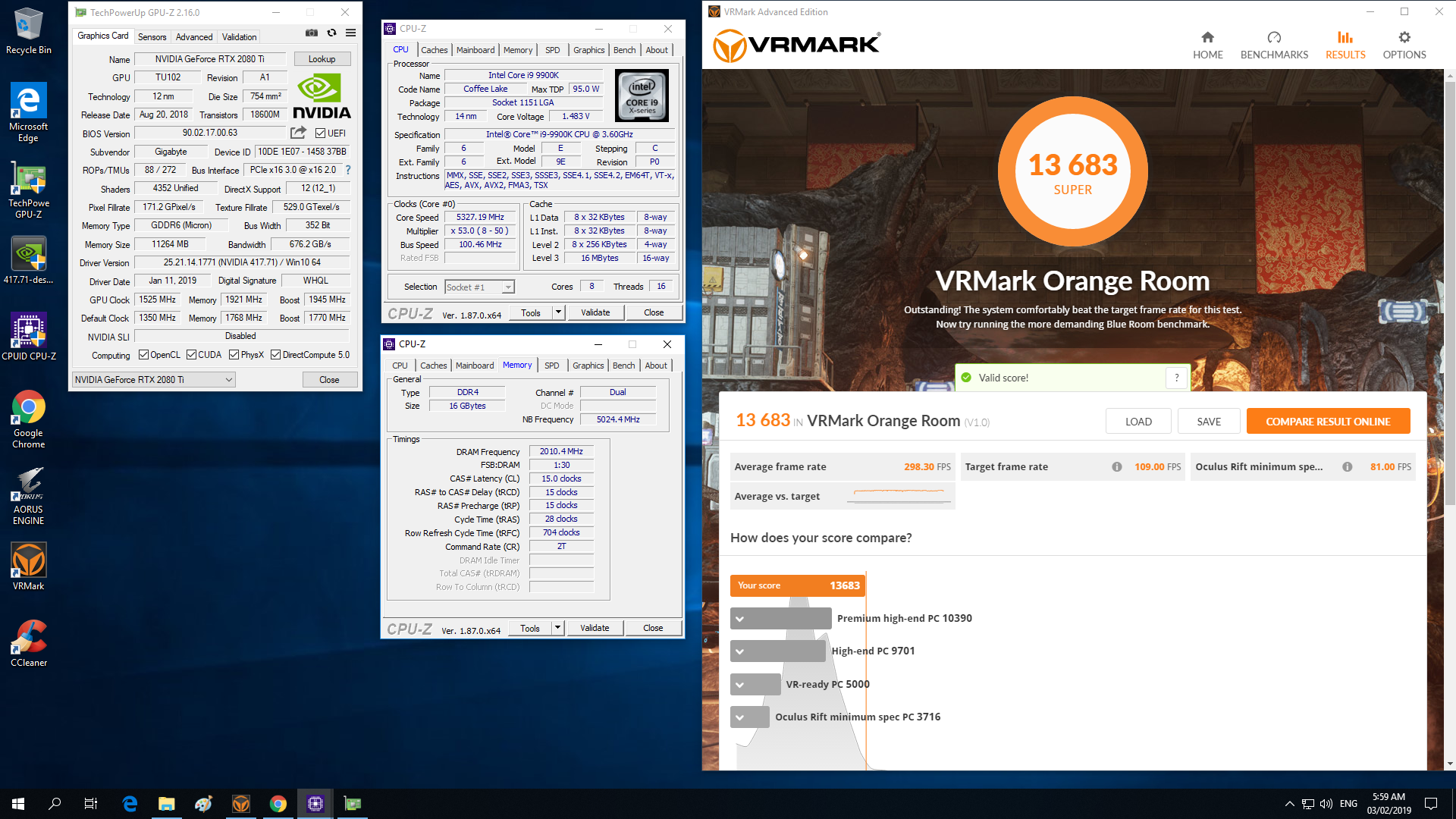Open the GPU selection dropdown in GPU-Z
This screenshot has height=819, width=1456.
click(154, 380)
